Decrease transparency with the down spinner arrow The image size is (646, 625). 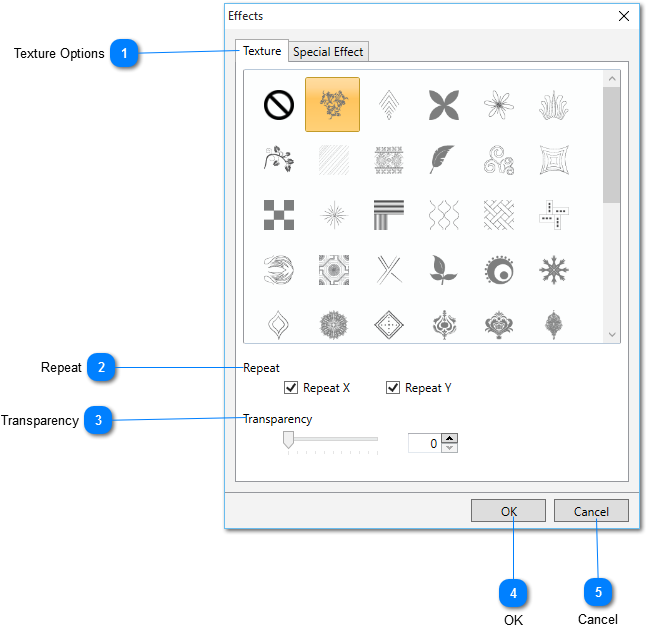click(x=450, y=447)
